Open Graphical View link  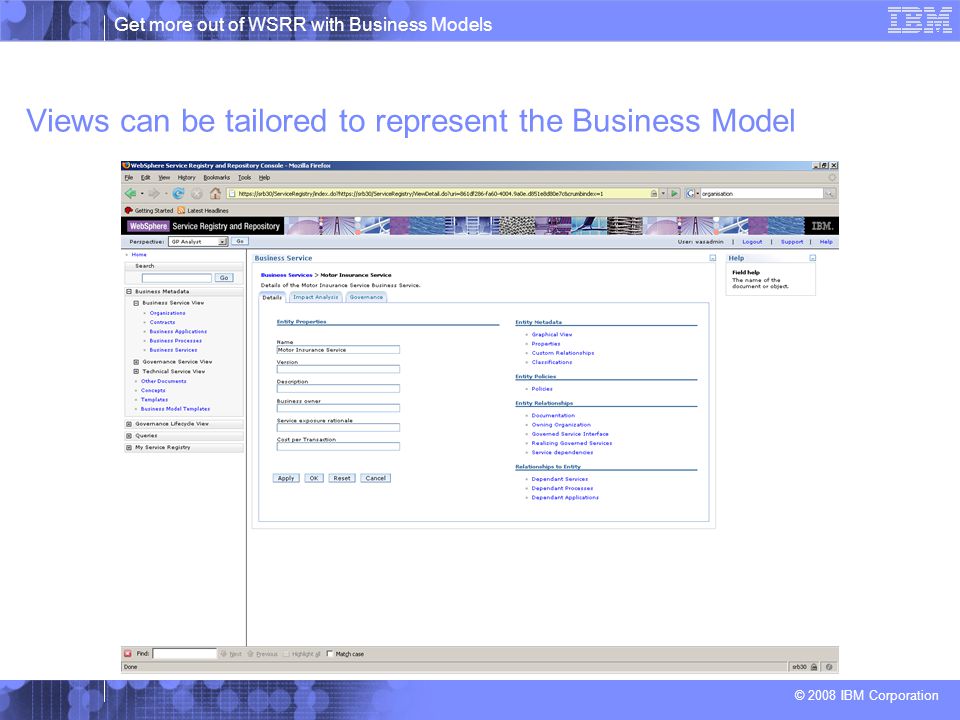click(x=552, y=335)
